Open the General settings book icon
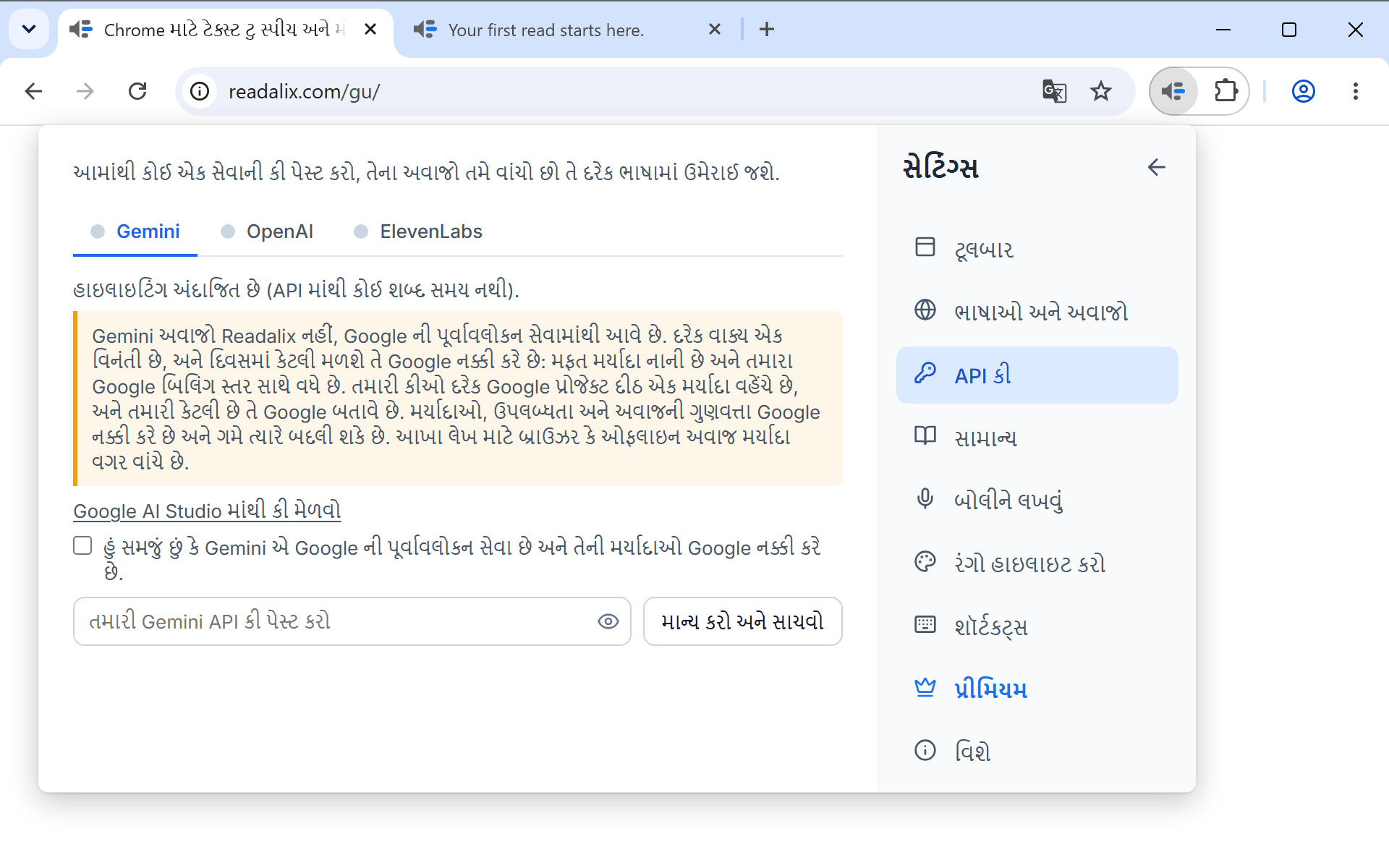Screen dimensions: 1389x868 [925, 436]
